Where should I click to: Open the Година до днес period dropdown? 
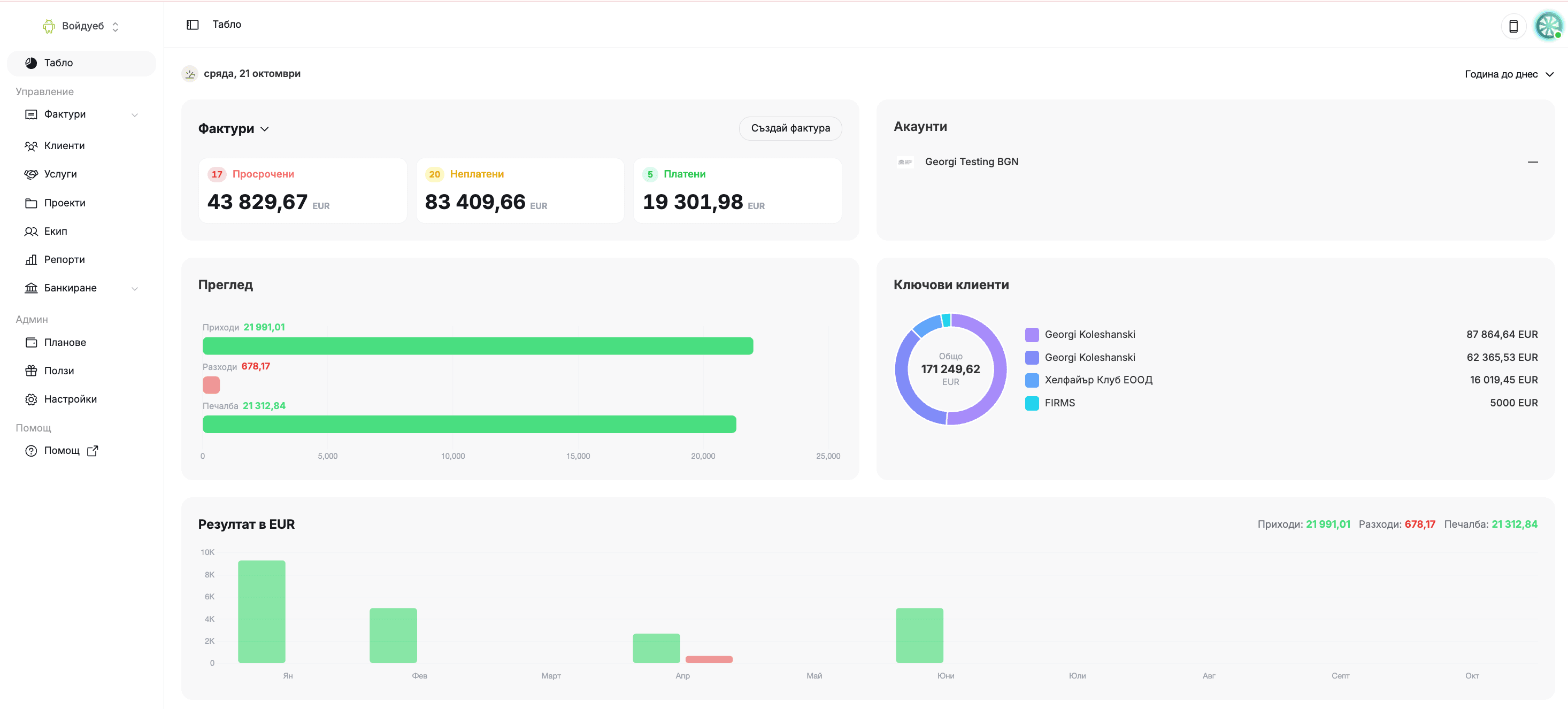coord(1509,74)
